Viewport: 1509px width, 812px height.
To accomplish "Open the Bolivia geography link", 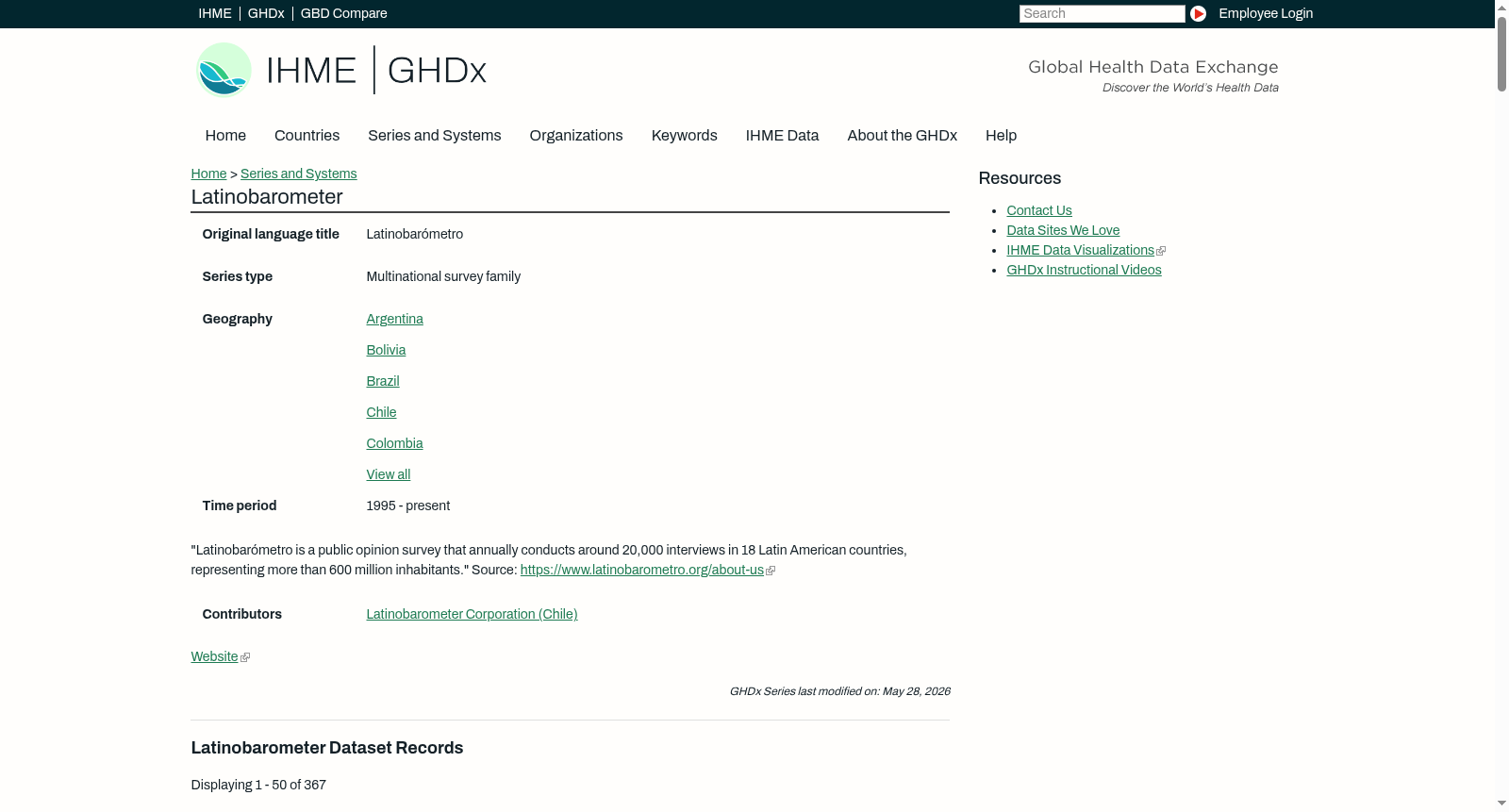I will pyautogui.click(x=386, y=350).
